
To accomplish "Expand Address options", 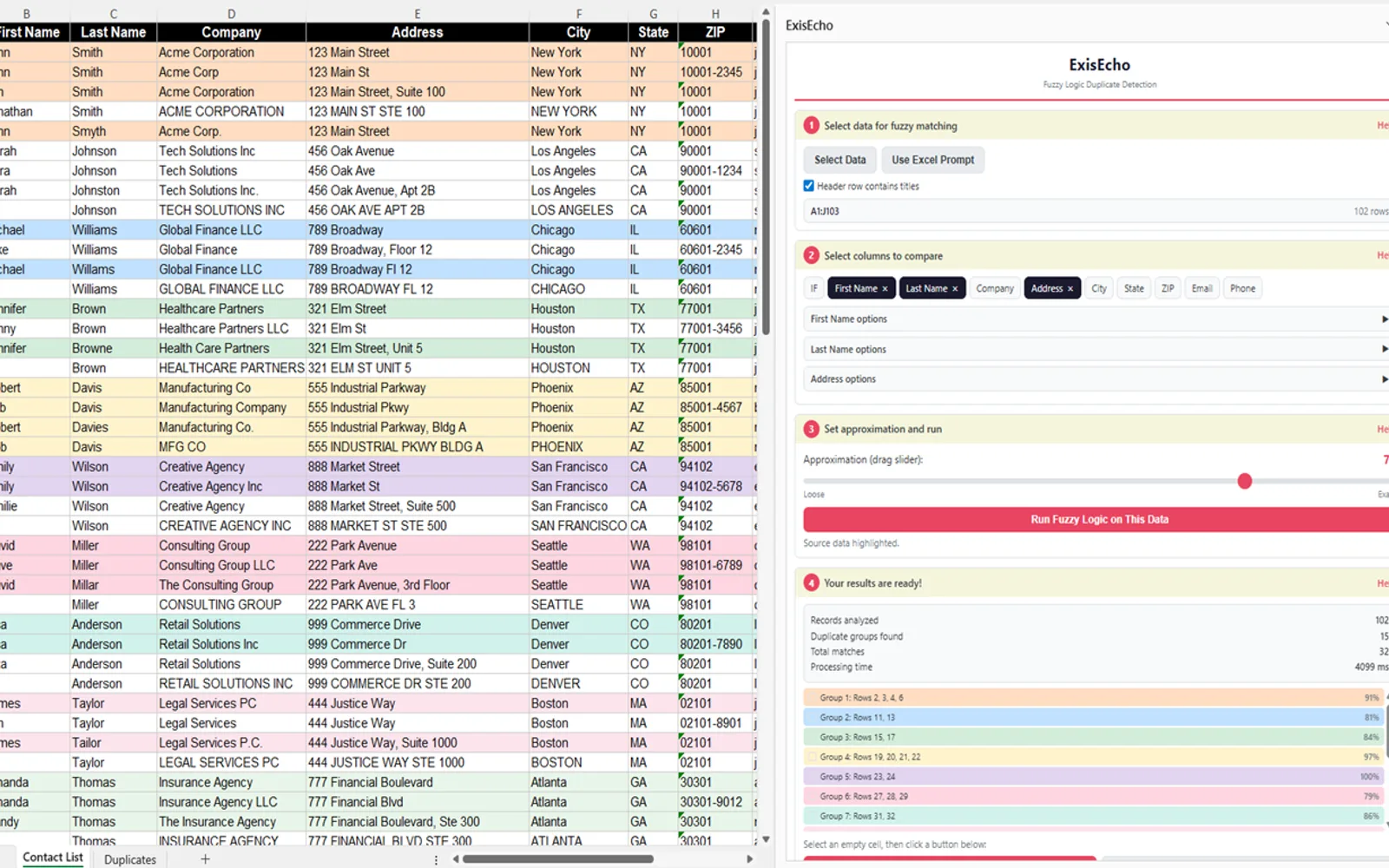I will pos(1096,379).
